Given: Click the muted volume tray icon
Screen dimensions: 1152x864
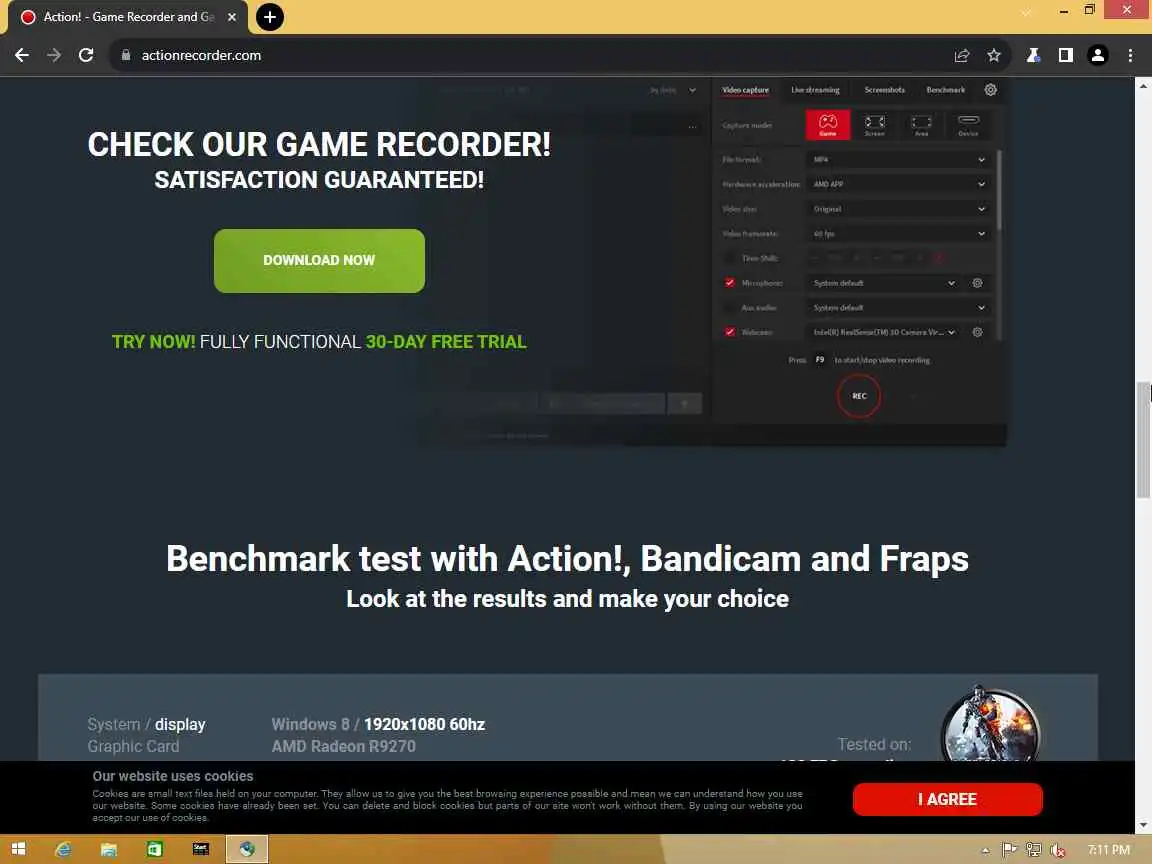Looking at the screenshot, I should pos(1057,850).
